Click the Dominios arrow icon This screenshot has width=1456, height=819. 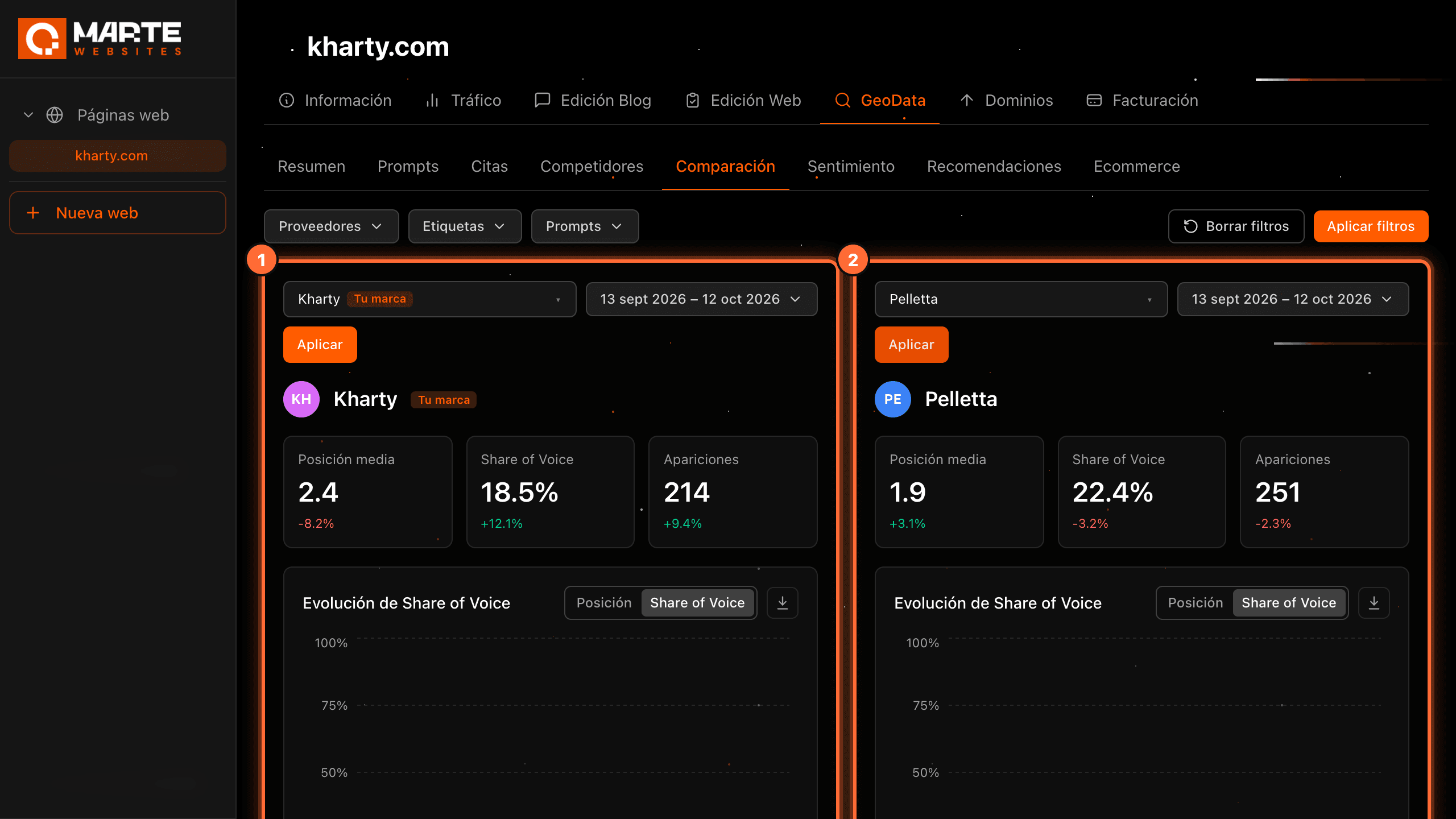point(967,100)
